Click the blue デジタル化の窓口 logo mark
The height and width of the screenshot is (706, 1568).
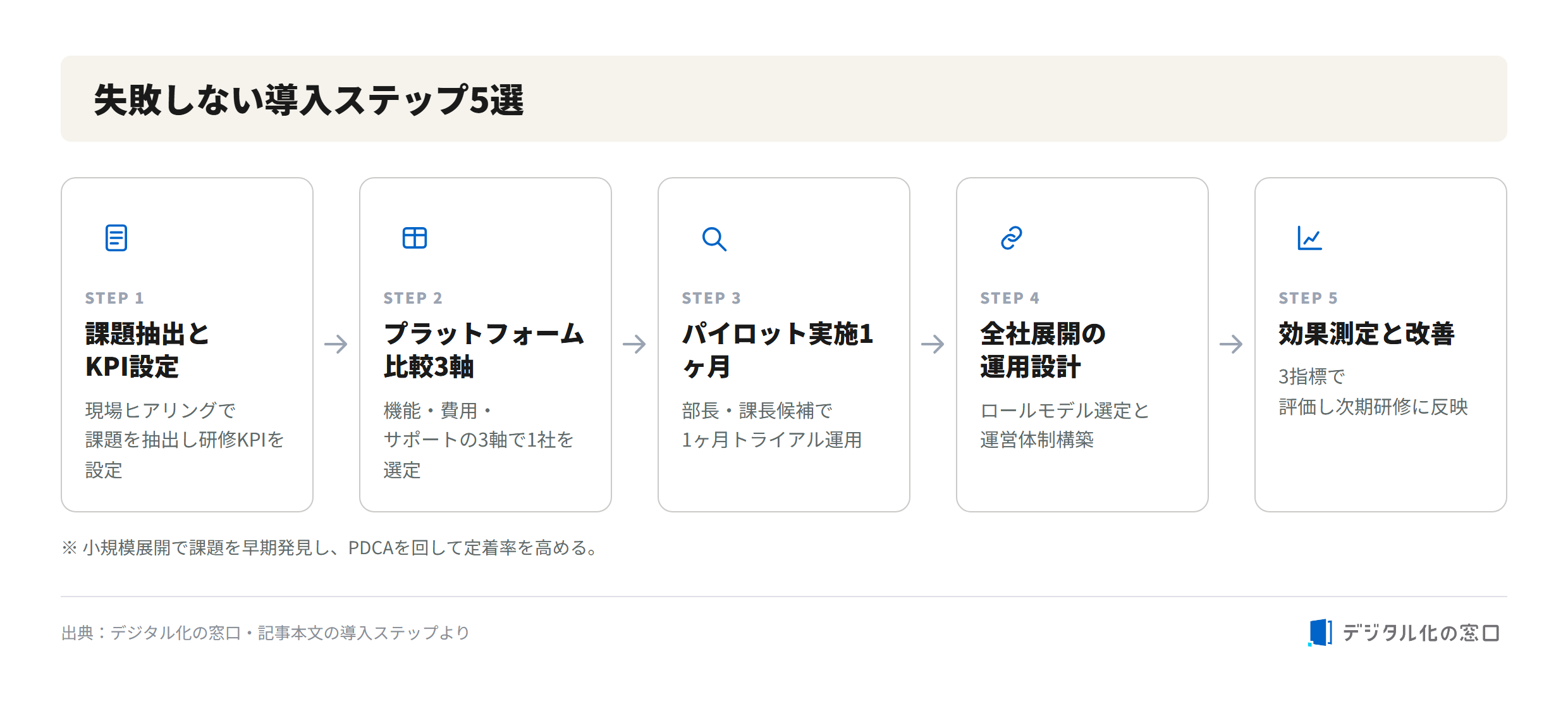click(x=1320, y=633)
